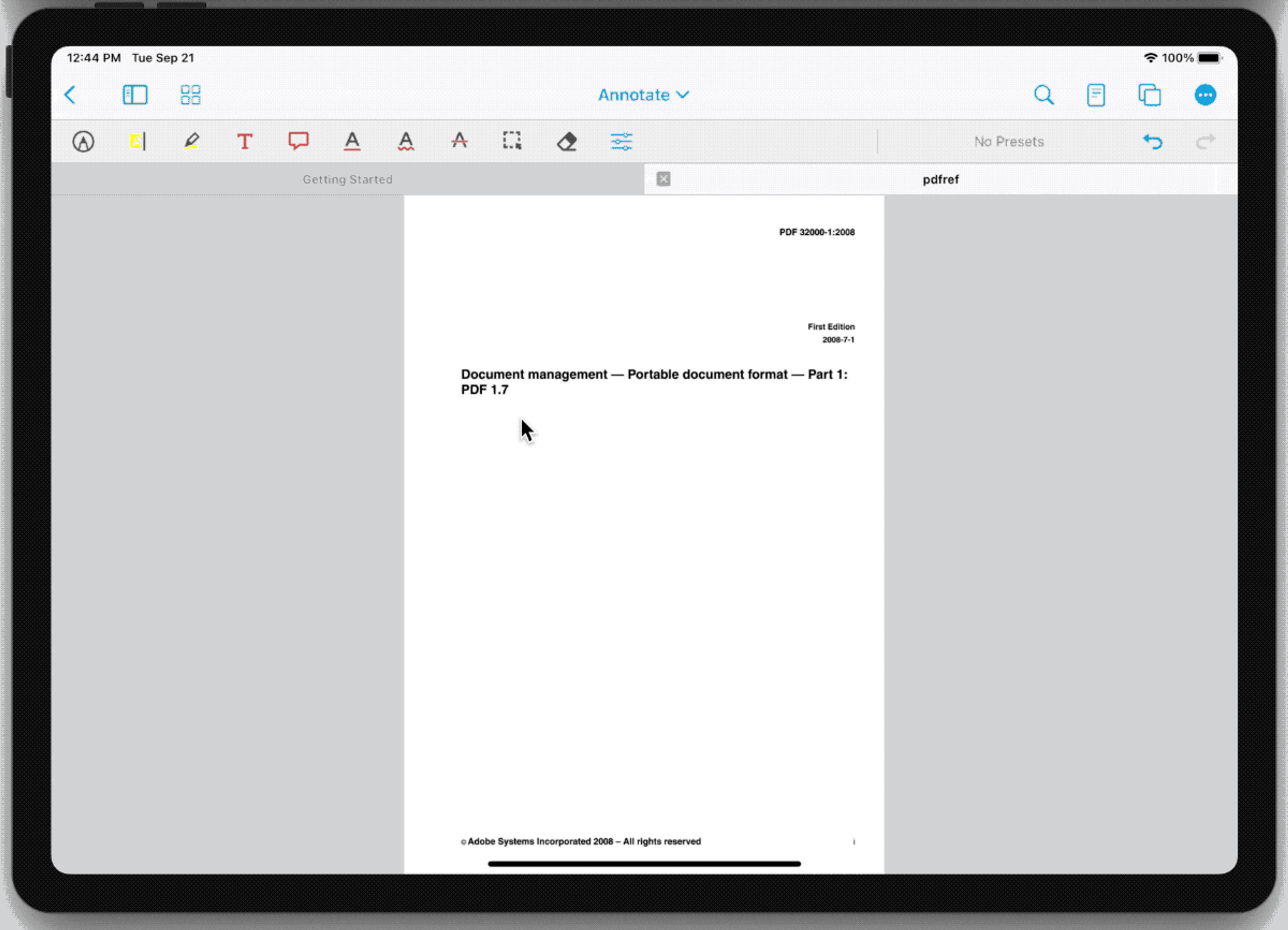Select the strikethrough text tool

pos(460,141)
